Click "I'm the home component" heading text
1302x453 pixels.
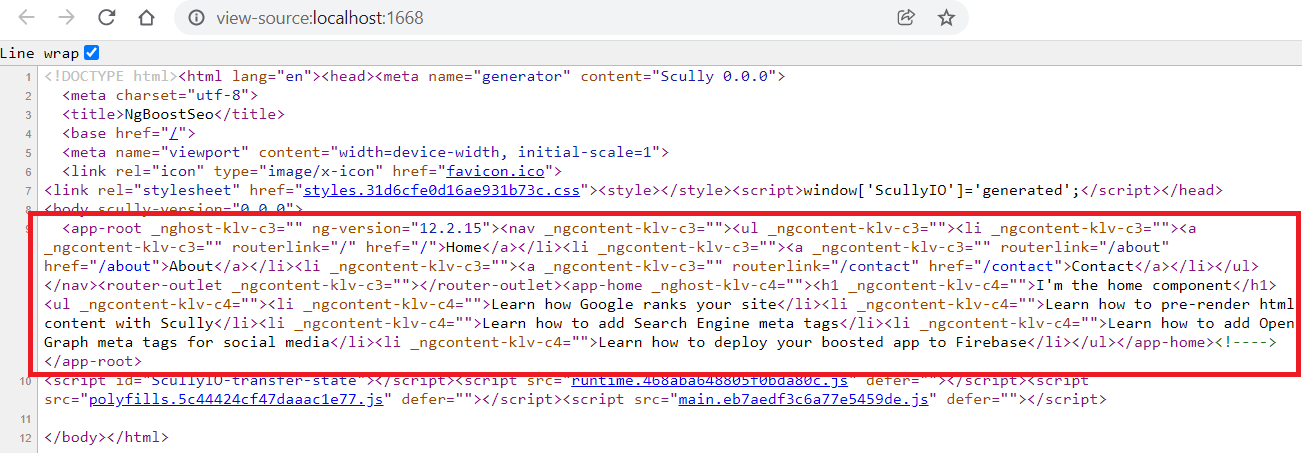pos(1137,285)
